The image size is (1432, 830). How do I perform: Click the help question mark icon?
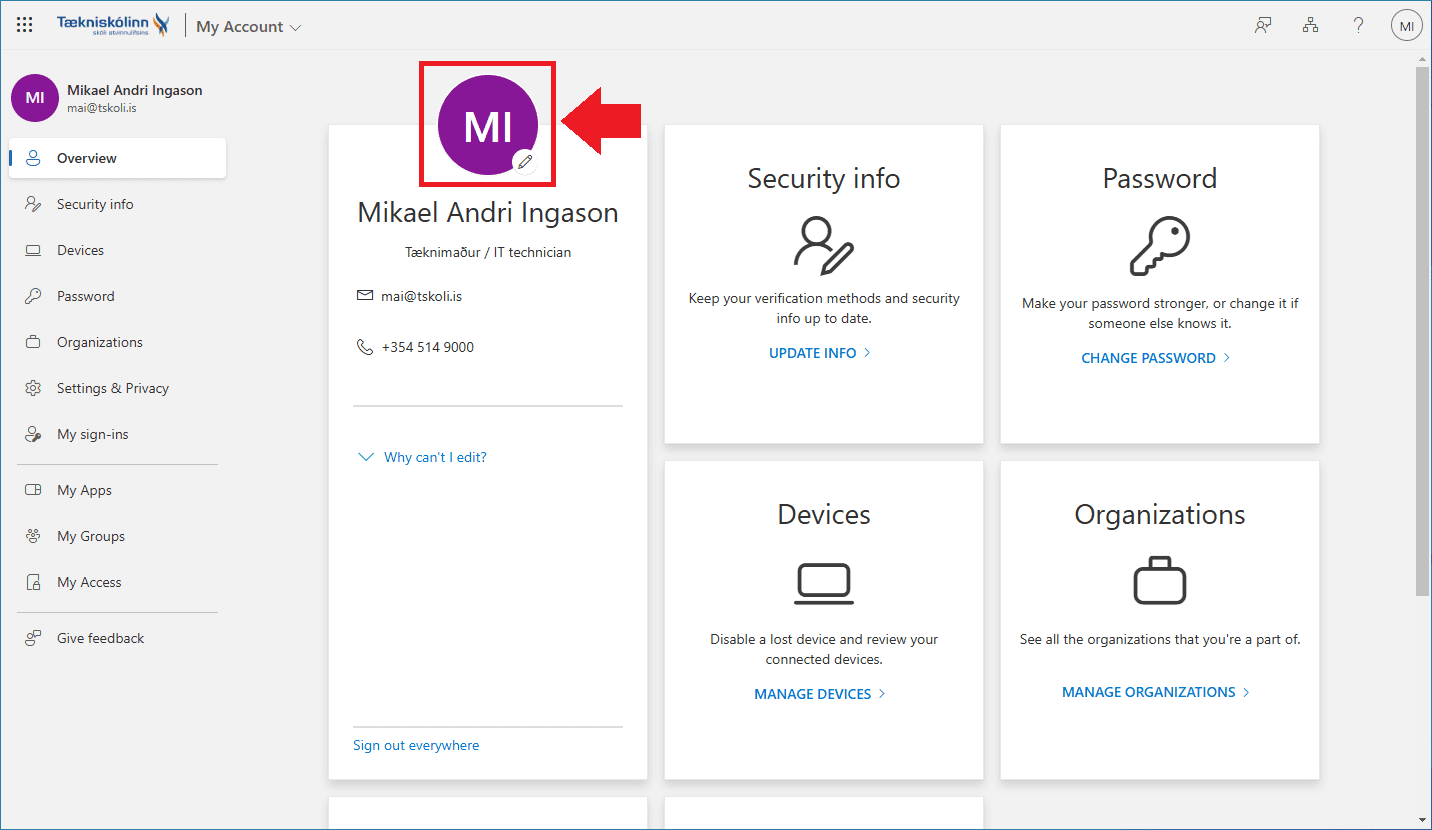[1358, 26]
